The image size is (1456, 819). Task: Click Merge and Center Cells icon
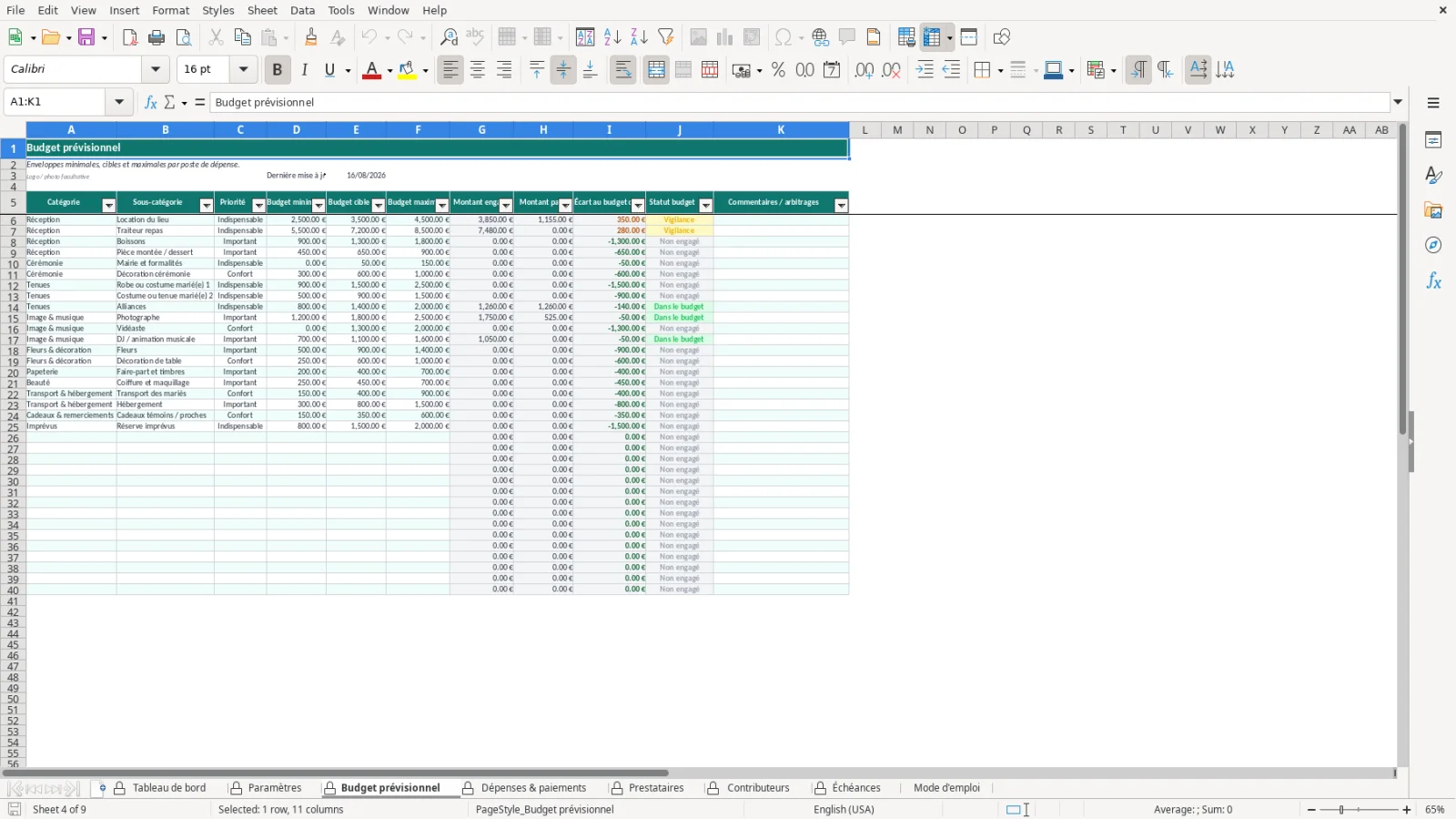pyautogui.click(x=656, y=70)
